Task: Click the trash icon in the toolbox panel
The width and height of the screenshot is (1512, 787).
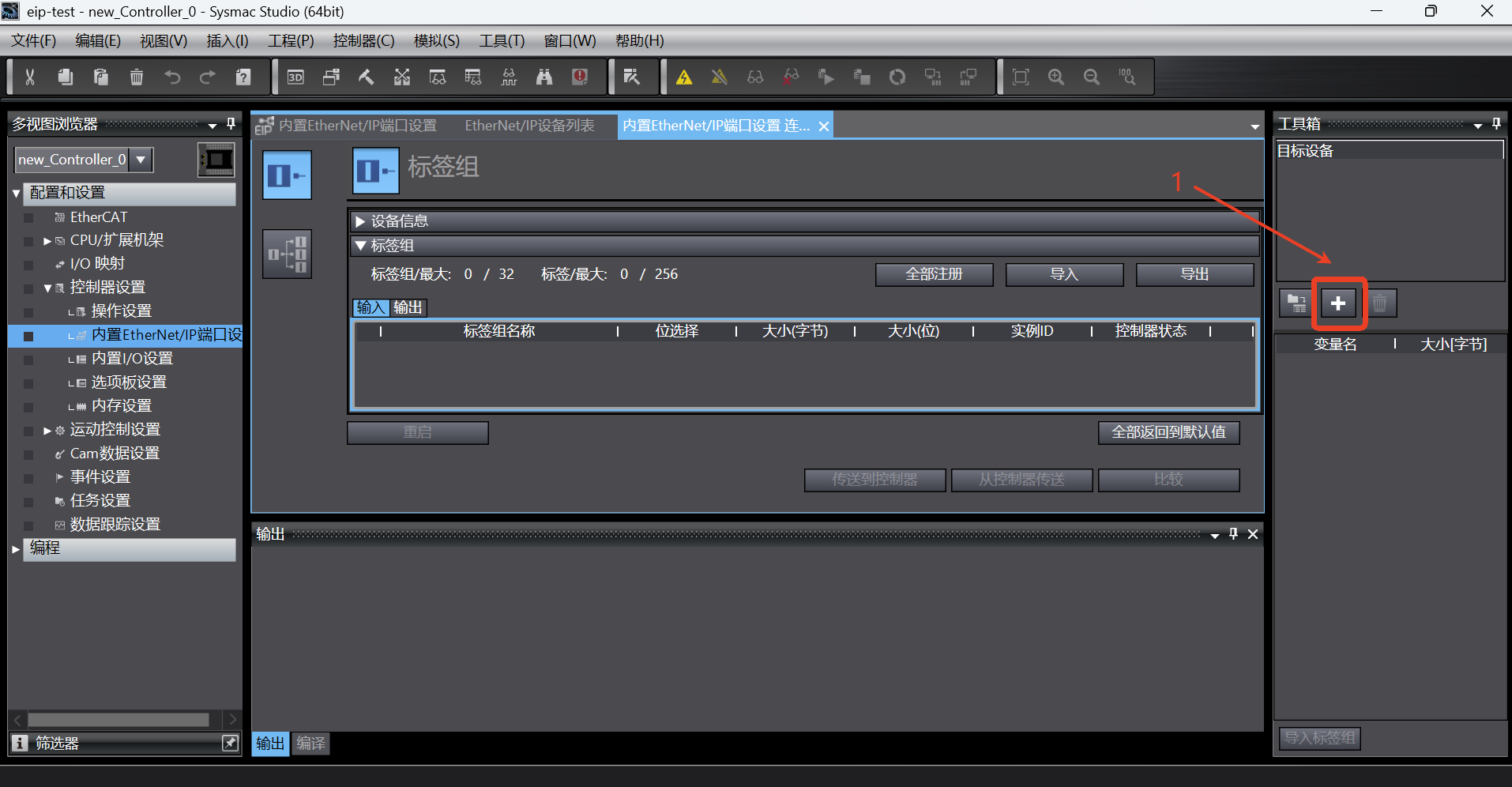Action: (x=1379, y=303)
